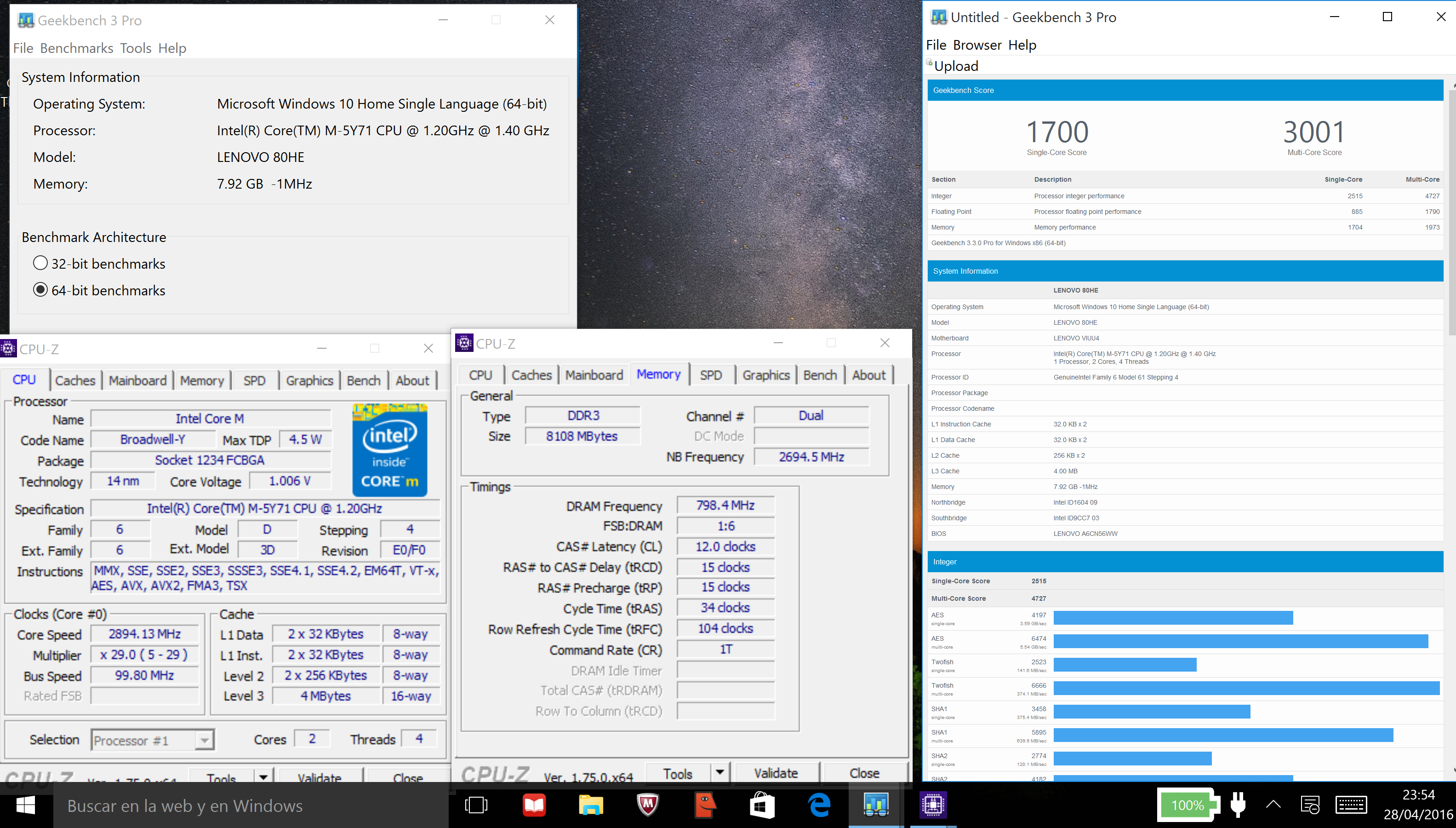Click Validate in Memory CPU-Z window
Viewport: 1456px width, 828px height.
[x=777, y=773]
